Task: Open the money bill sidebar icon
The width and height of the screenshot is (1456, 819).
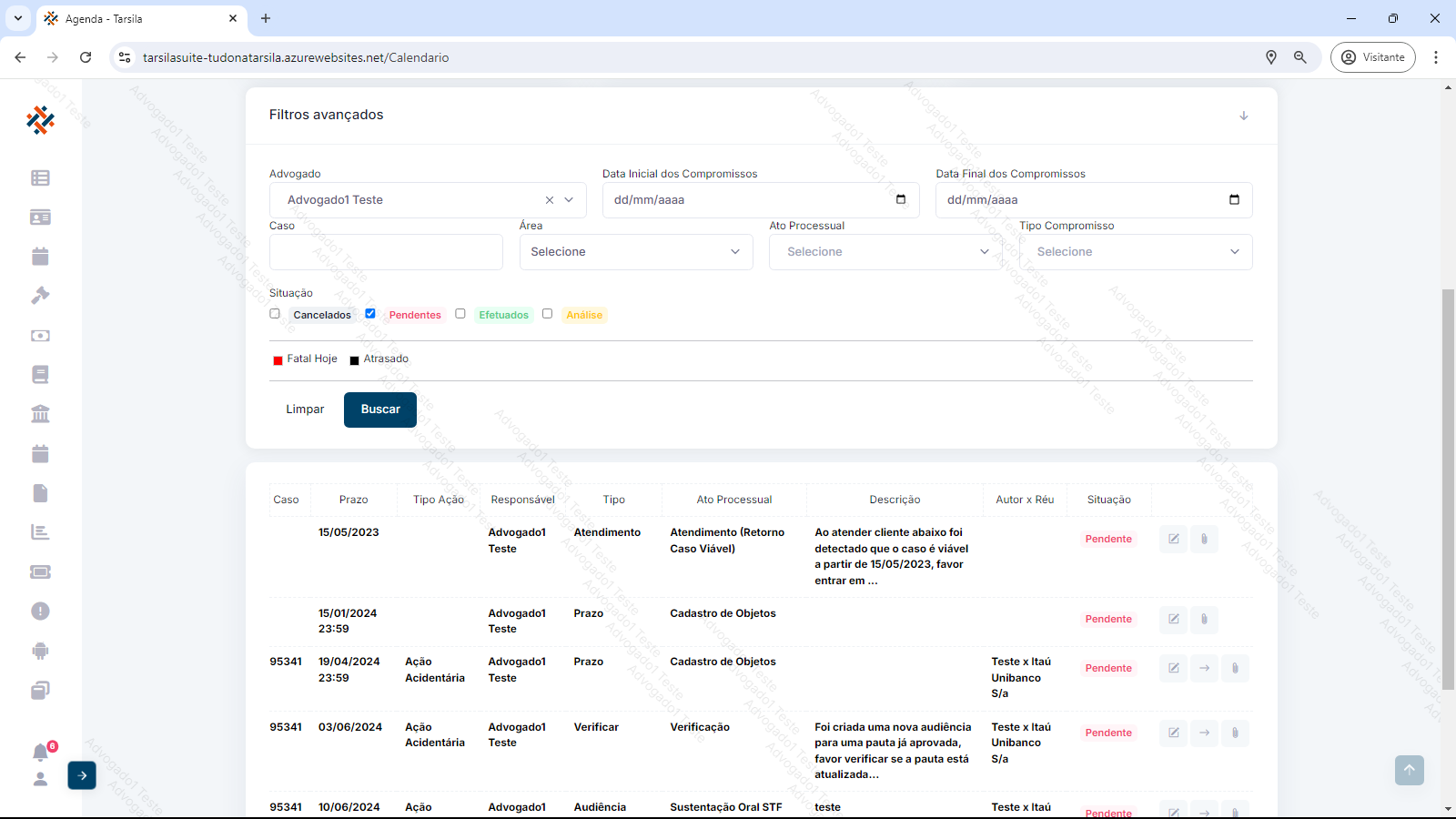Action: [40, 336]
